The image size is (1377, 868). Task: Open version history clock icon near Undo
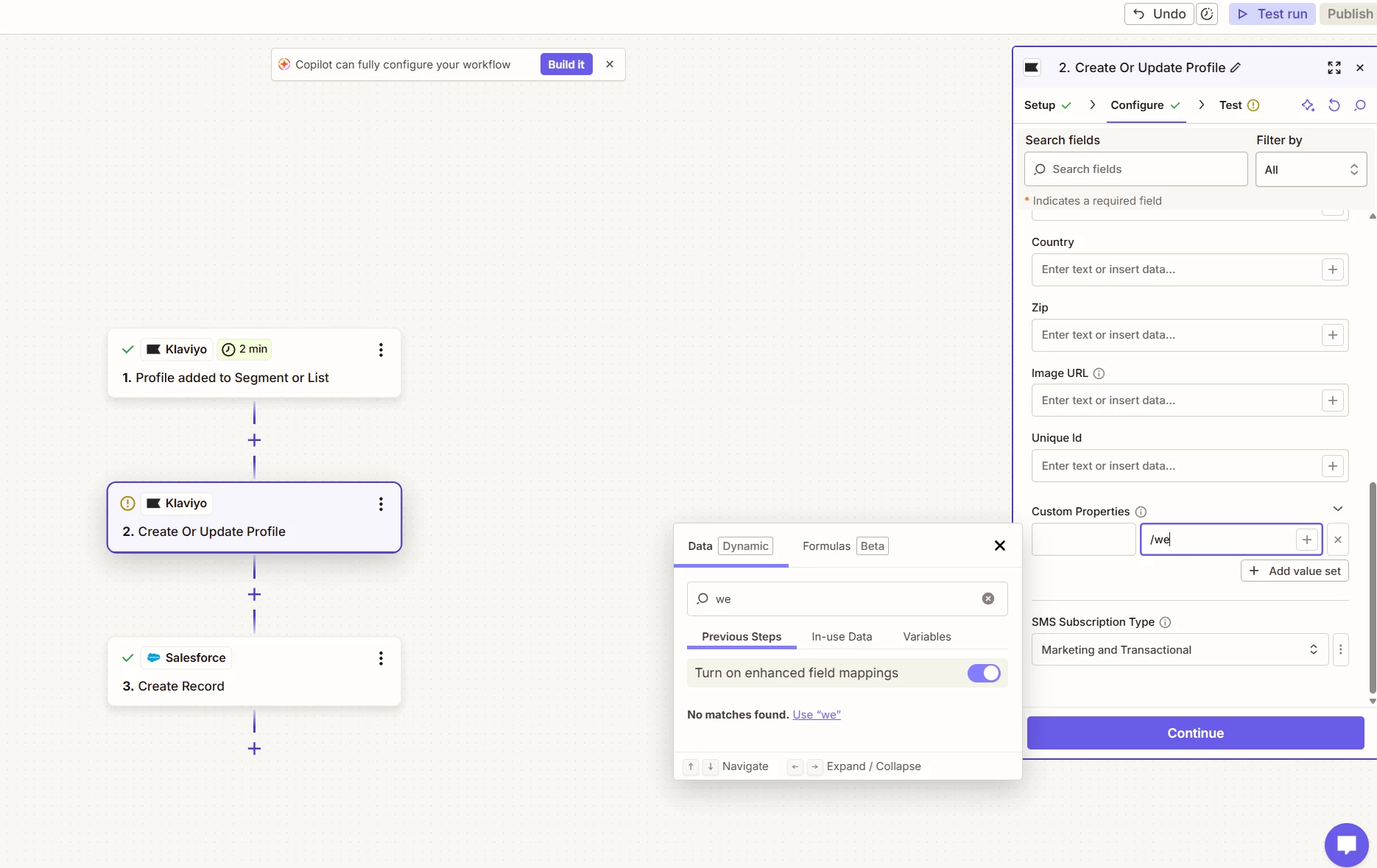1207,14
